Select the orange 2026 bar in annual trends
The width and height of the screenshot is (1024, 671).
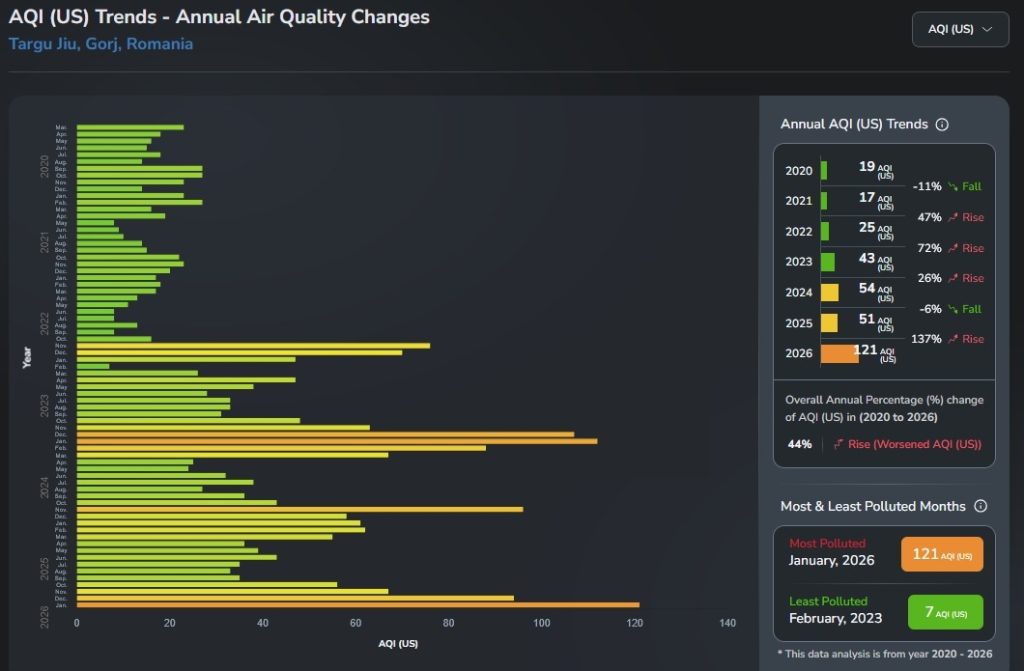[x=839, y=353]
